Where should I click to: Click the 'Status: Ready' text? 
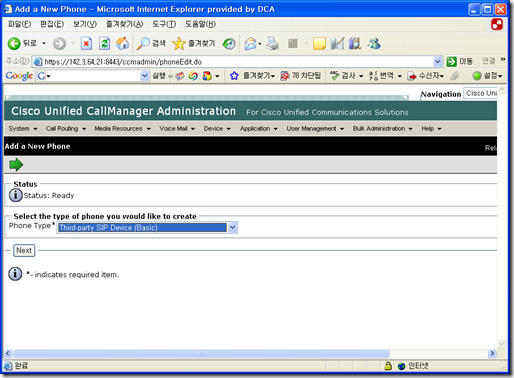49,196
